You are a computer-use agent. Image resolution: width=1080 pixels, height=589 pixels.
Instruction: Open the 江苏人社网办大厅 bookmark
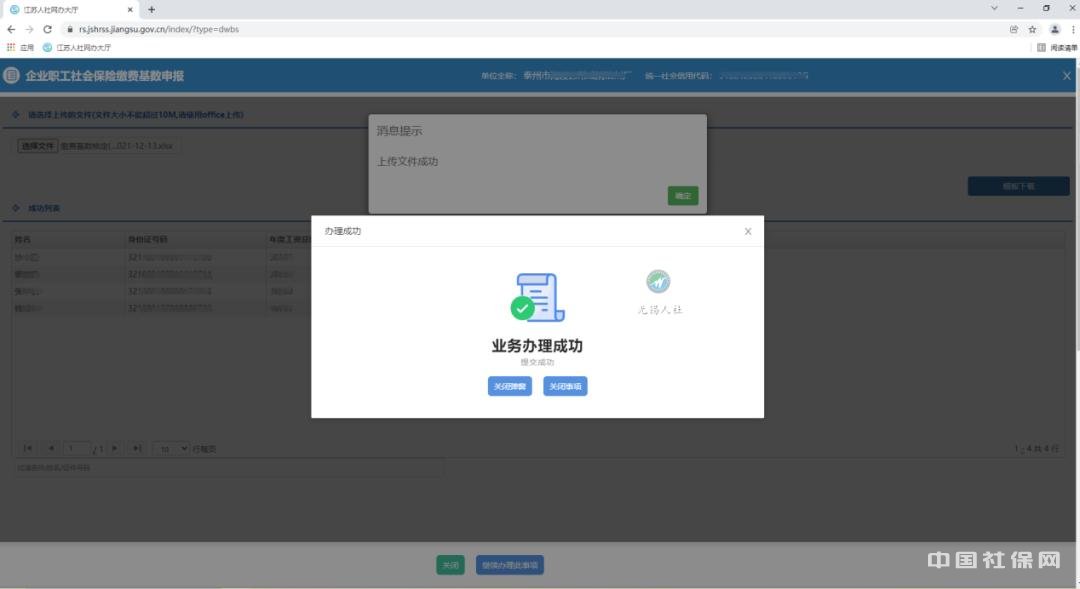pos(77,47)
